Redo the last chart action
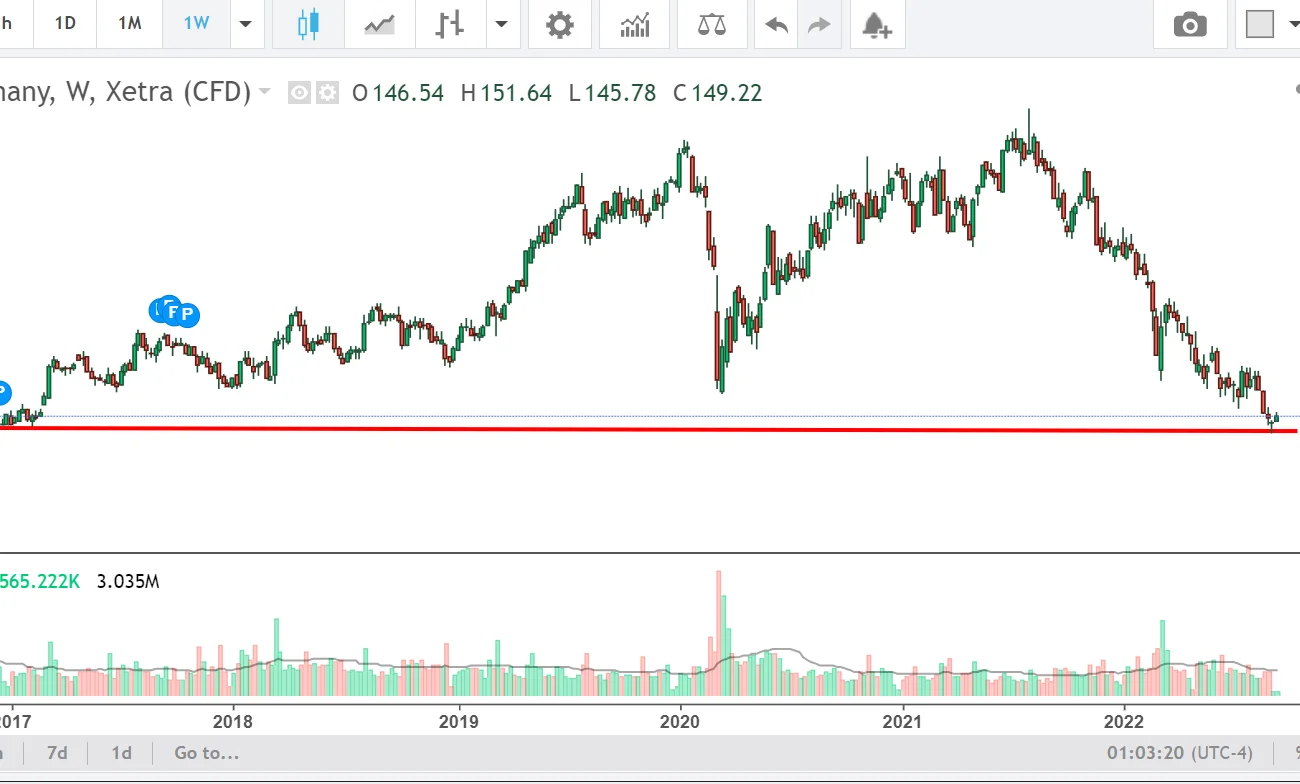1300x784 pixels. [819, 25]
